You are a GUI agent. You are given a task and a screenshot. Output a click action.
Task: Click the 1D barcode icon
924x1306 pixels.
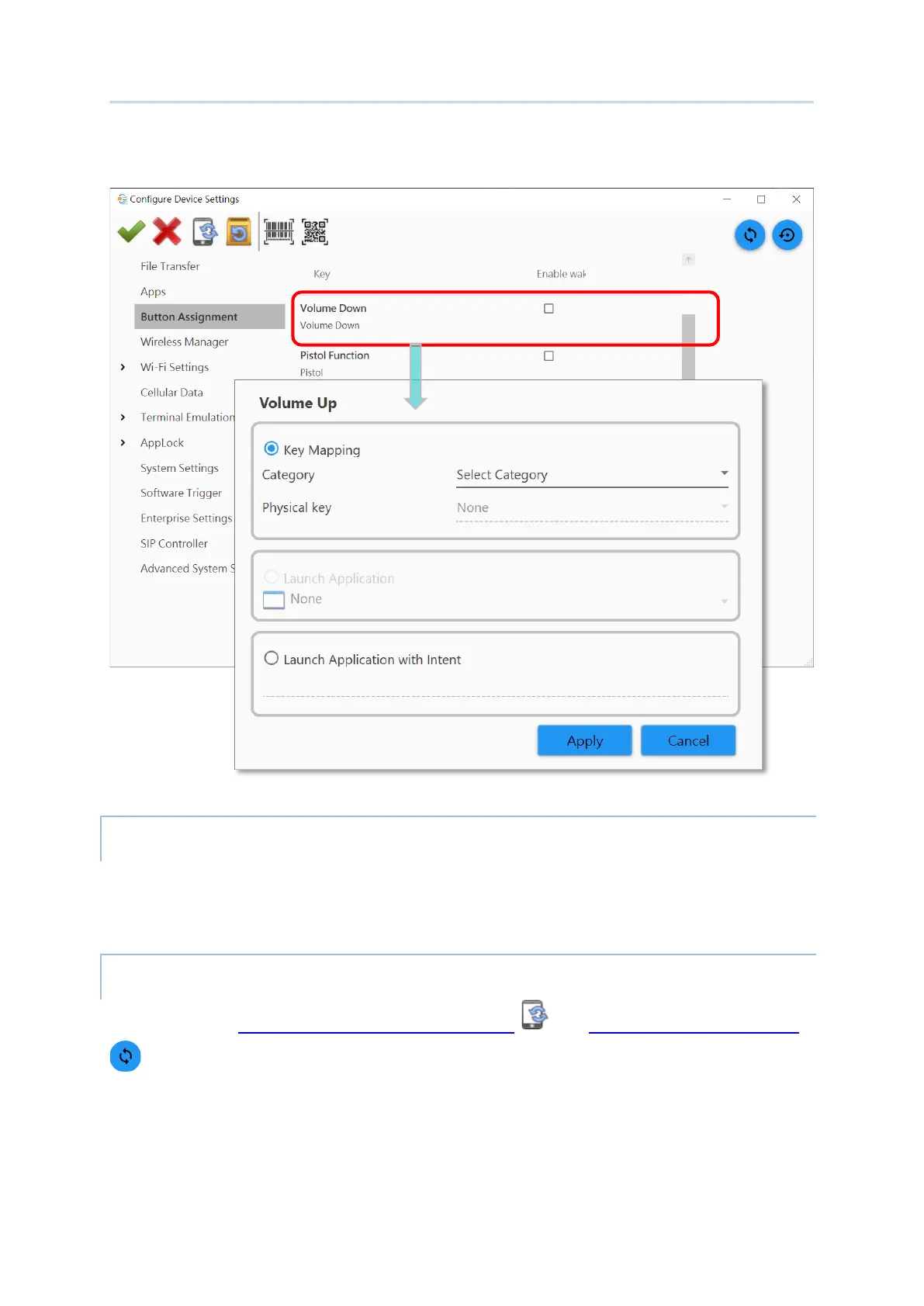[279, 231]
